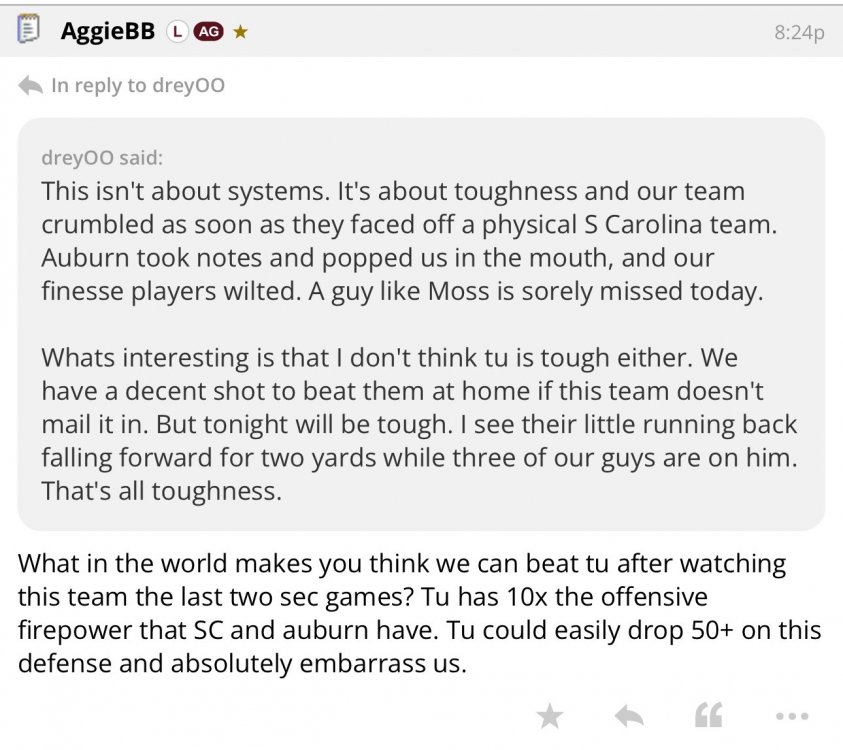The height and width of the screenshot is (750, 843).
Task: Click the name dreyOO in the reply-to line
Action: coord(188,86)
